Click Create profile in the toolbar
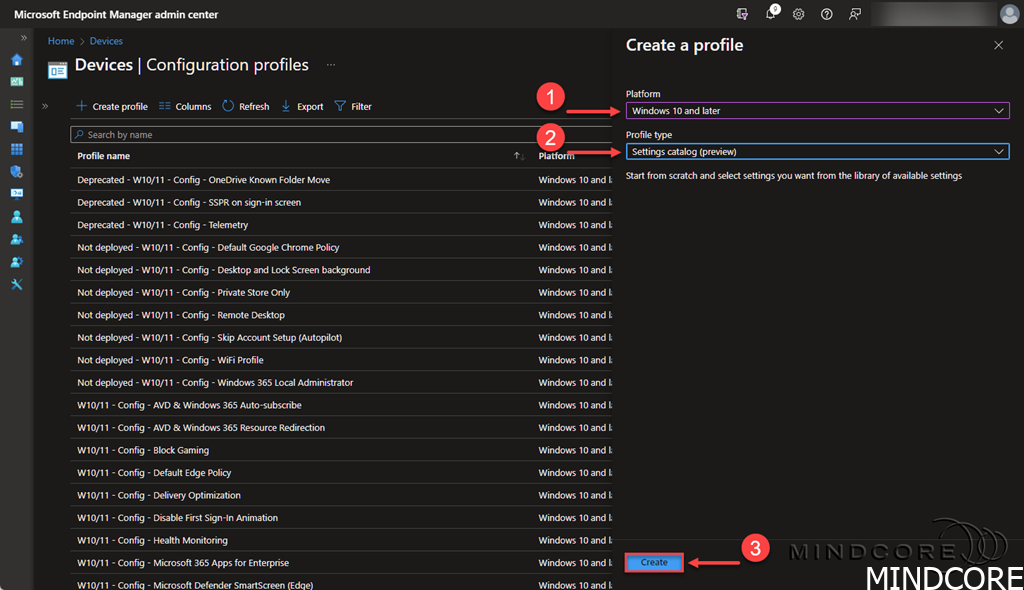 (112, 106)
